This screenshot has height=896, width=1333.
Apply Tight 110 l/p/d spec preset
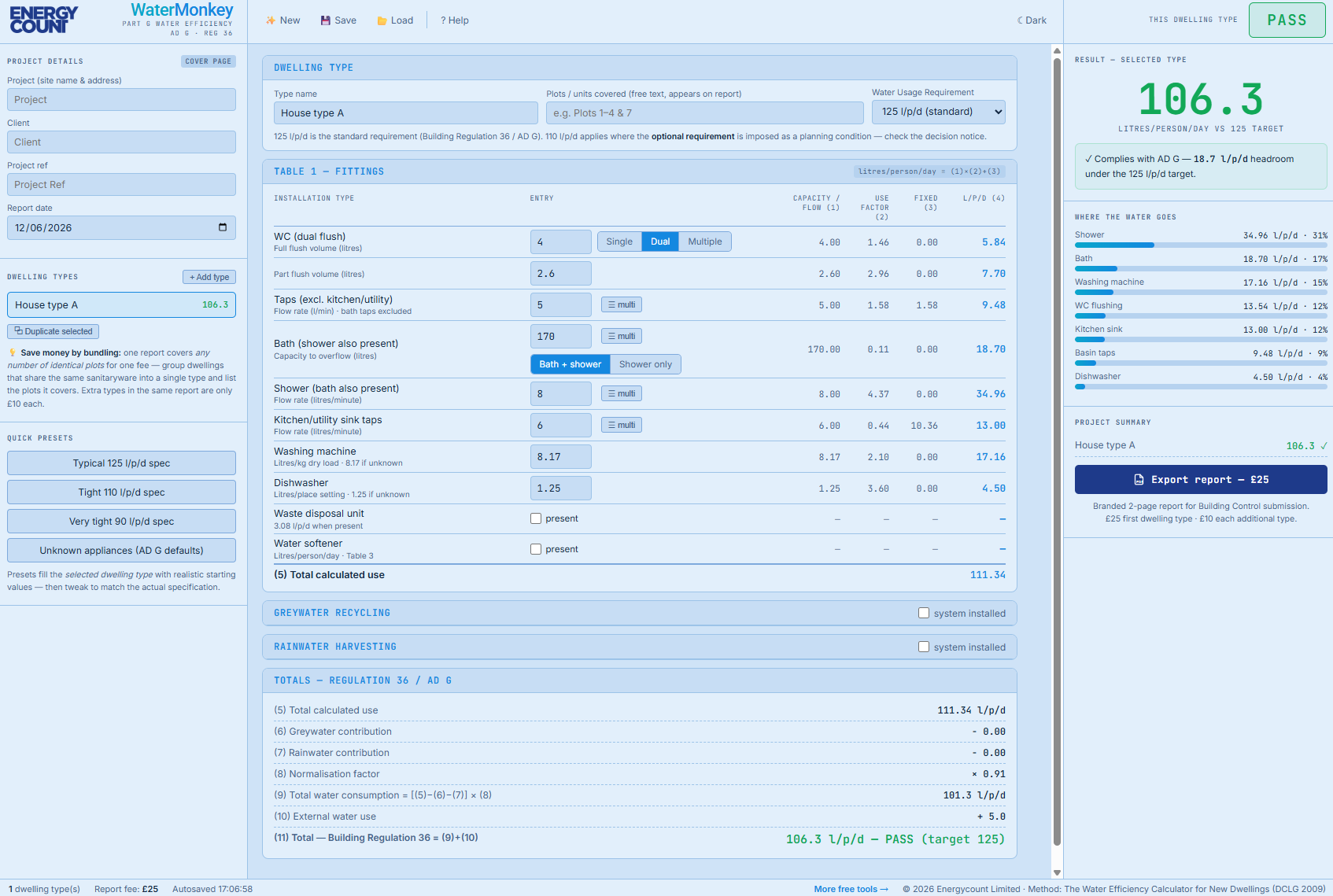[x=121, y=492]
